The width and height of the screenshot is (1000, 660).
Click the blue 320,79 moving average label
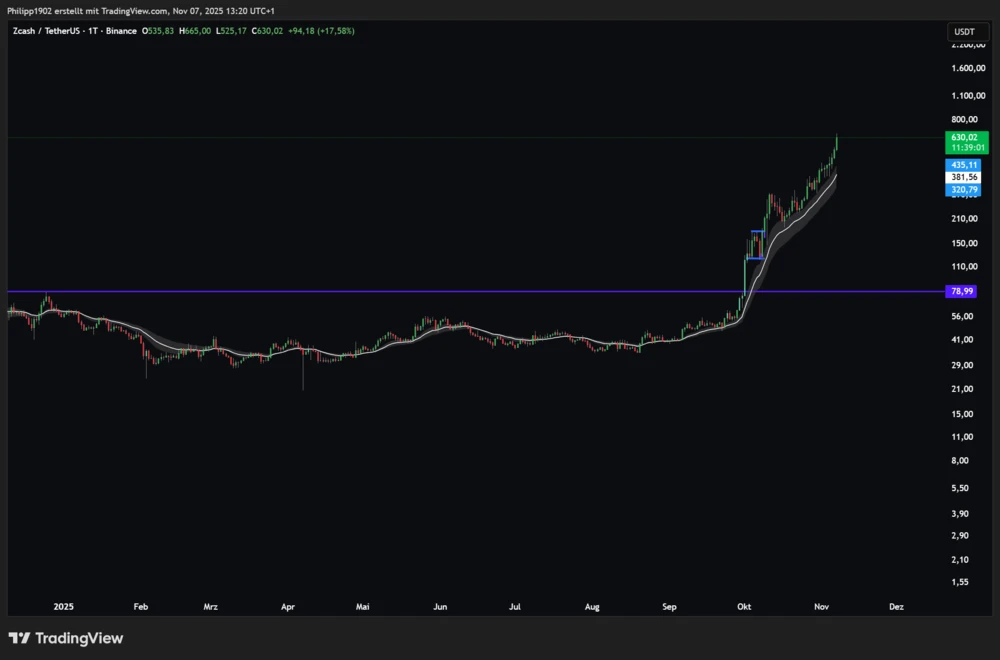[963, 189]
